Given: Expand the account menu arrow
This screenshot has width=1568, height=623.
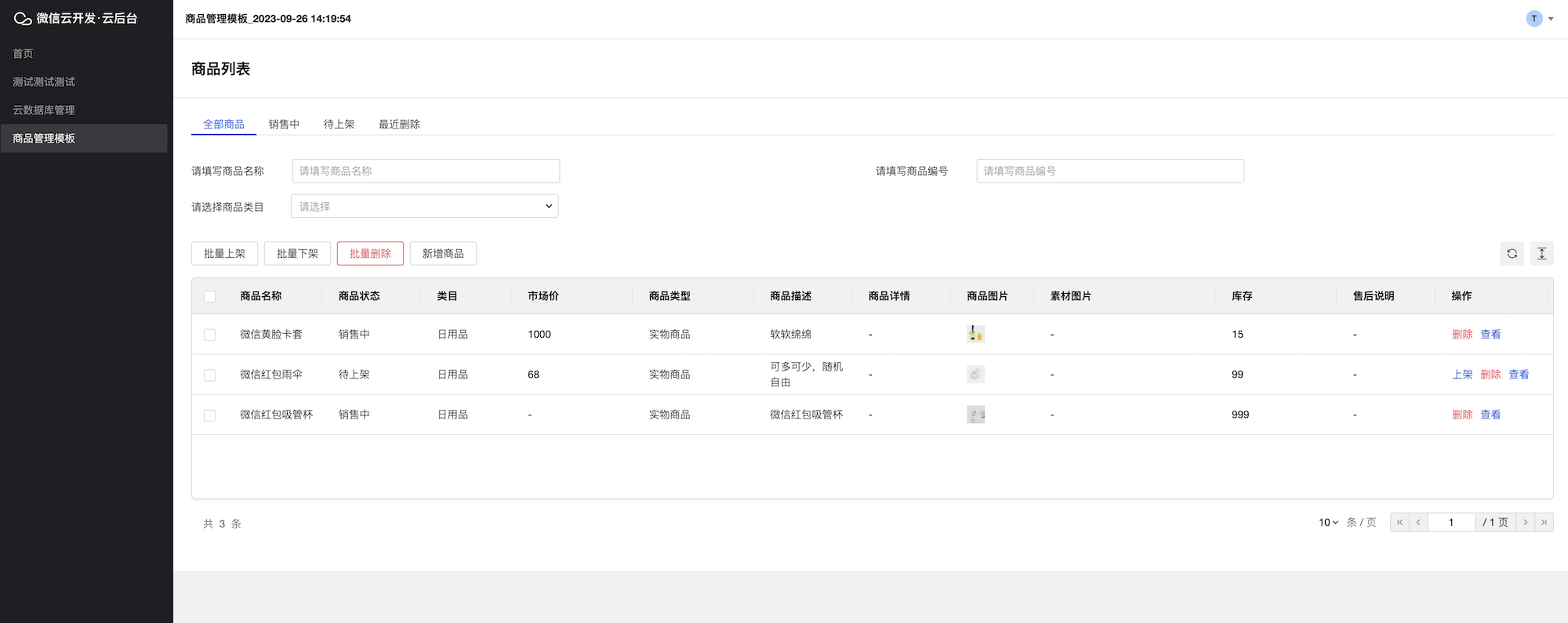Looking at the screenshot, I should [1551, 19].
